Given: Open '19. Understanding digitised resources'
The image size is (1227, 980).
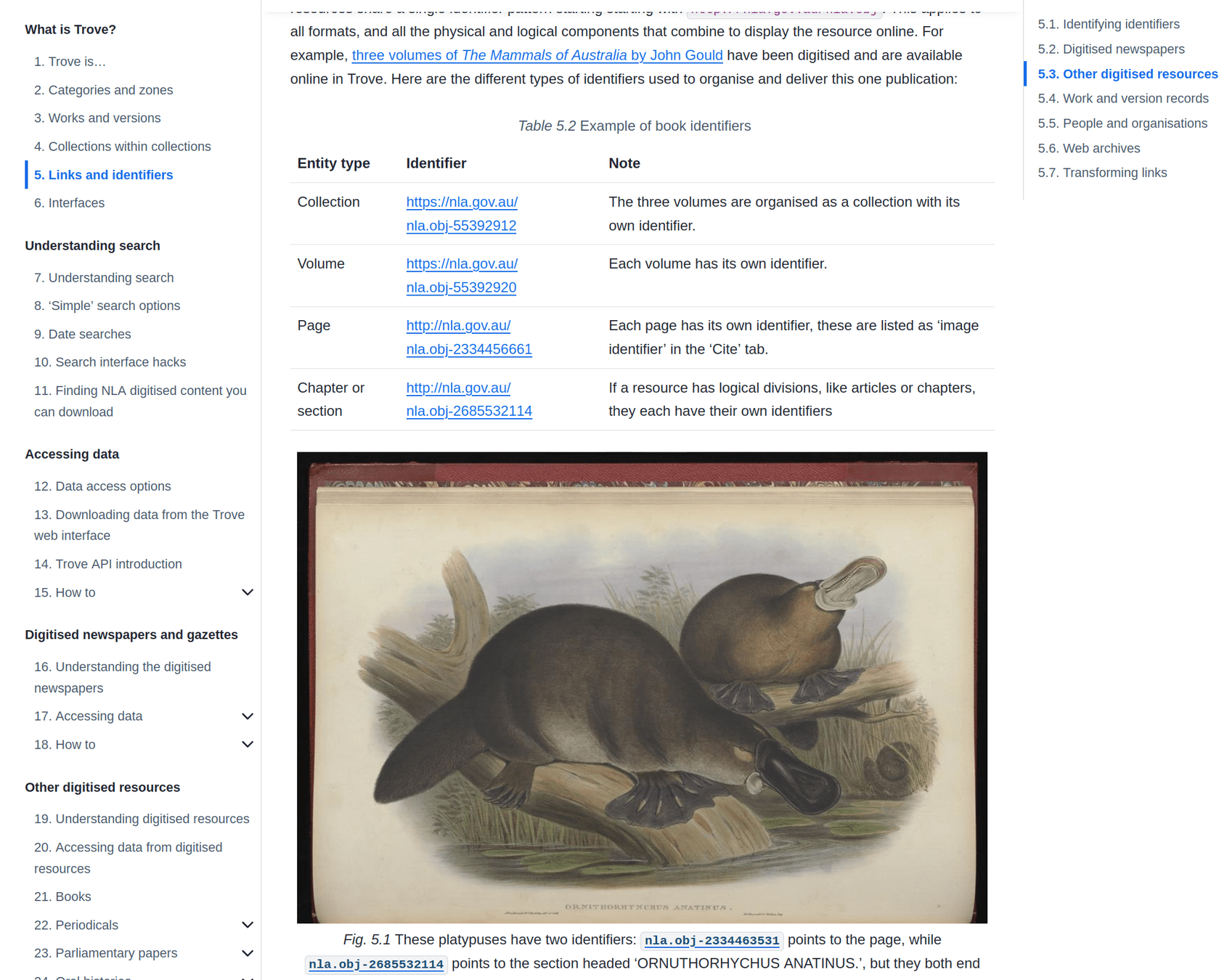Looking at the screenshot, I should pyautogui.click(x=142, y=819).
